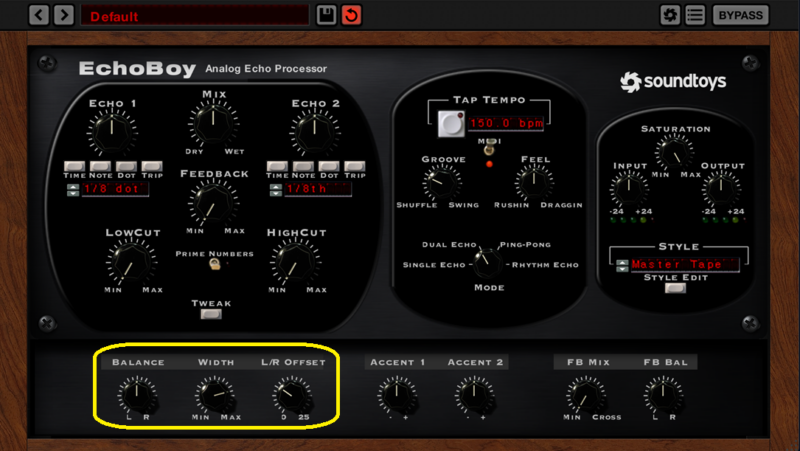Change Style Master Tape selector arrows
This screenshot has width=800, height=451.
(x=622, y=266)
